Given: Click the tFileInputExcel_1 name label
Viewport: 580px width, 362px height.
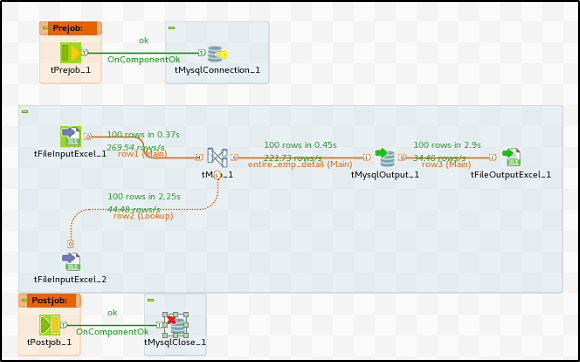Looking at the screenshot, I should point(70,153).
